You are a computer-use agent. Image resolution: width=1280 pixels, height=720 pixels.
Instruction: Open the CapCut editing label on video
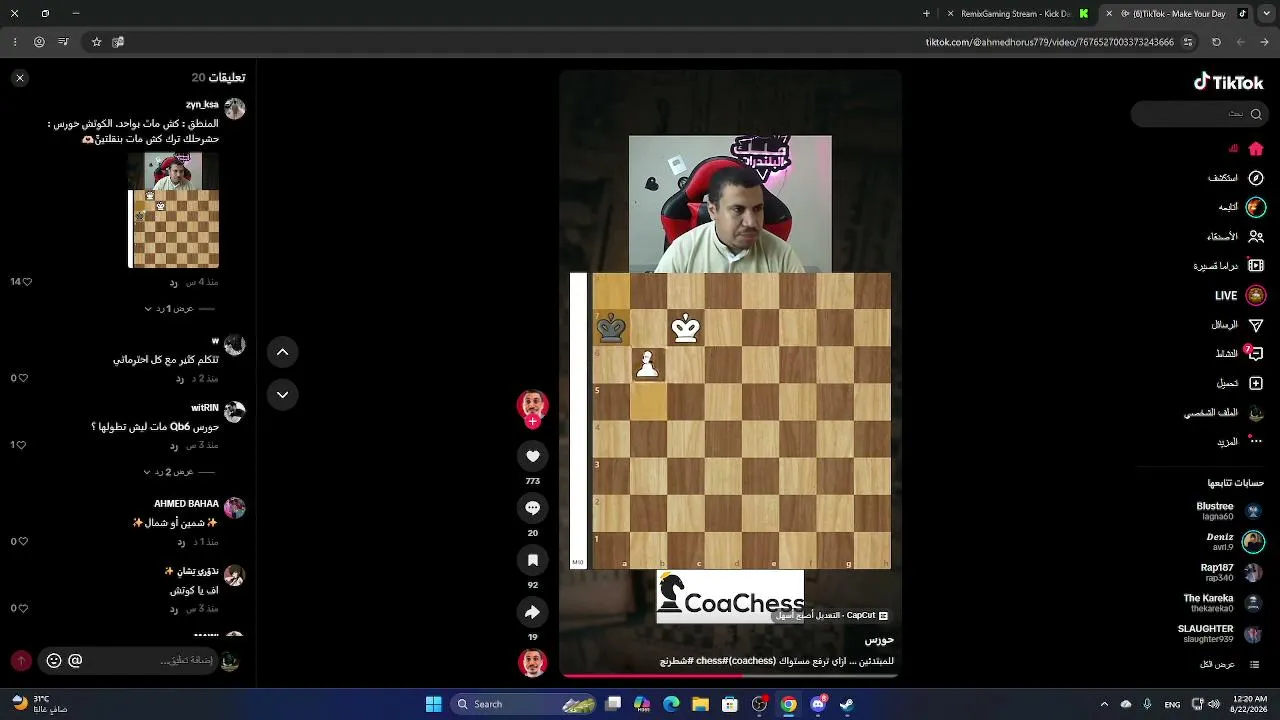tap(832, 616)
